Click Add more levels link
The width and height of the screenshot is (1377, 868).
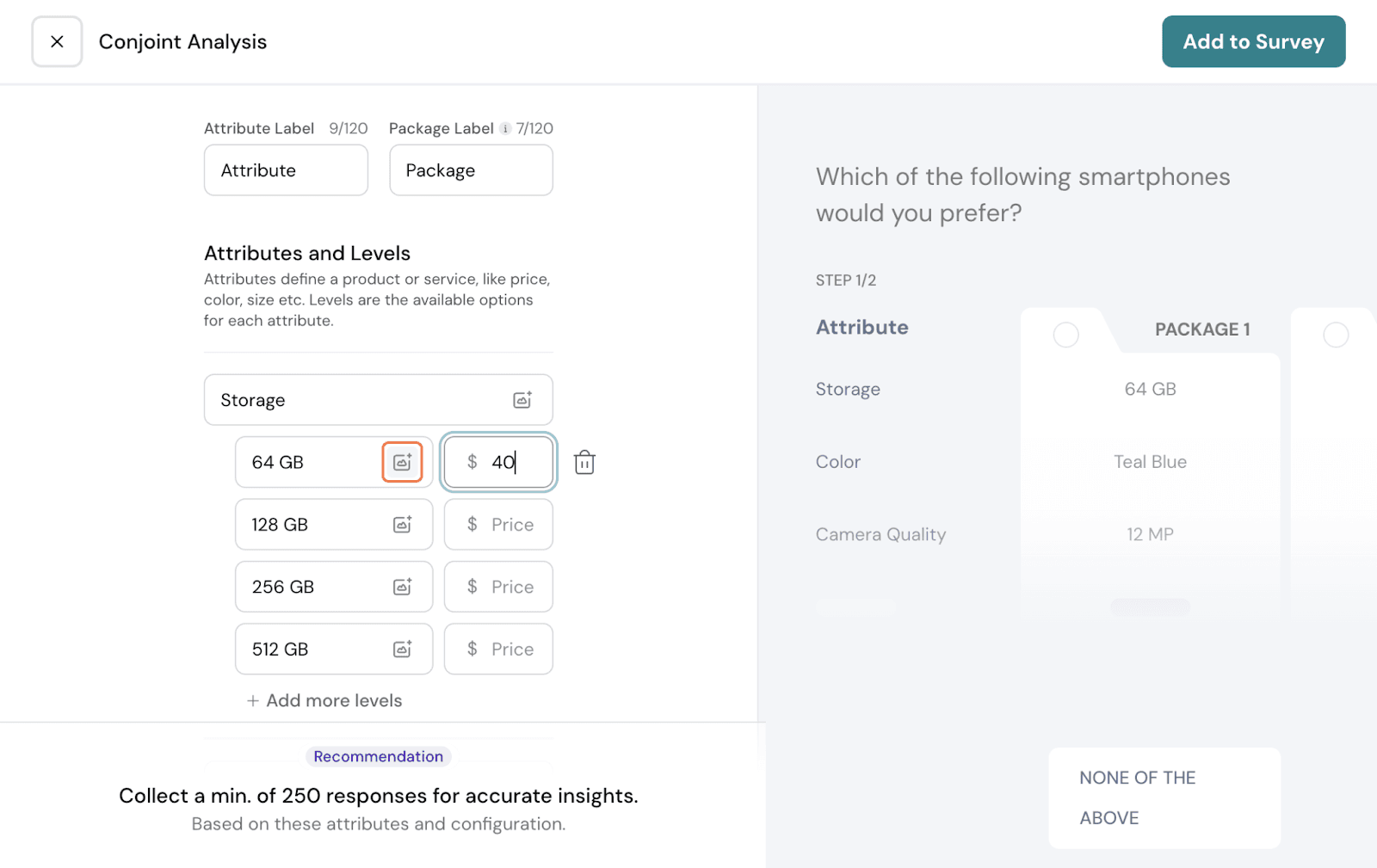tap(324, 700)
